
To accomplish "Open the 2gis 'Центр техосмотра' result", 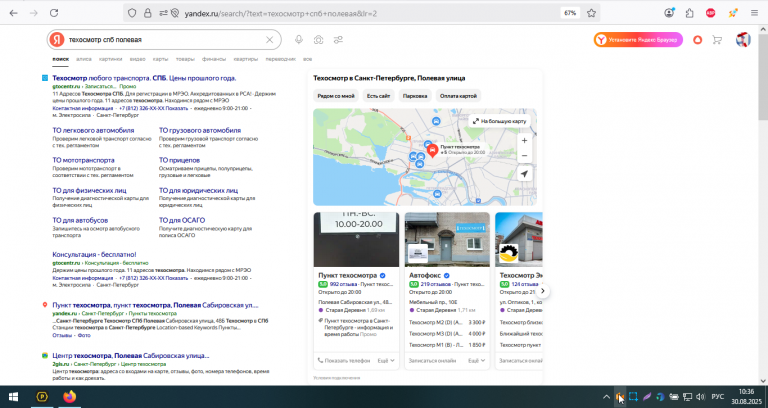I will point(131,356).
